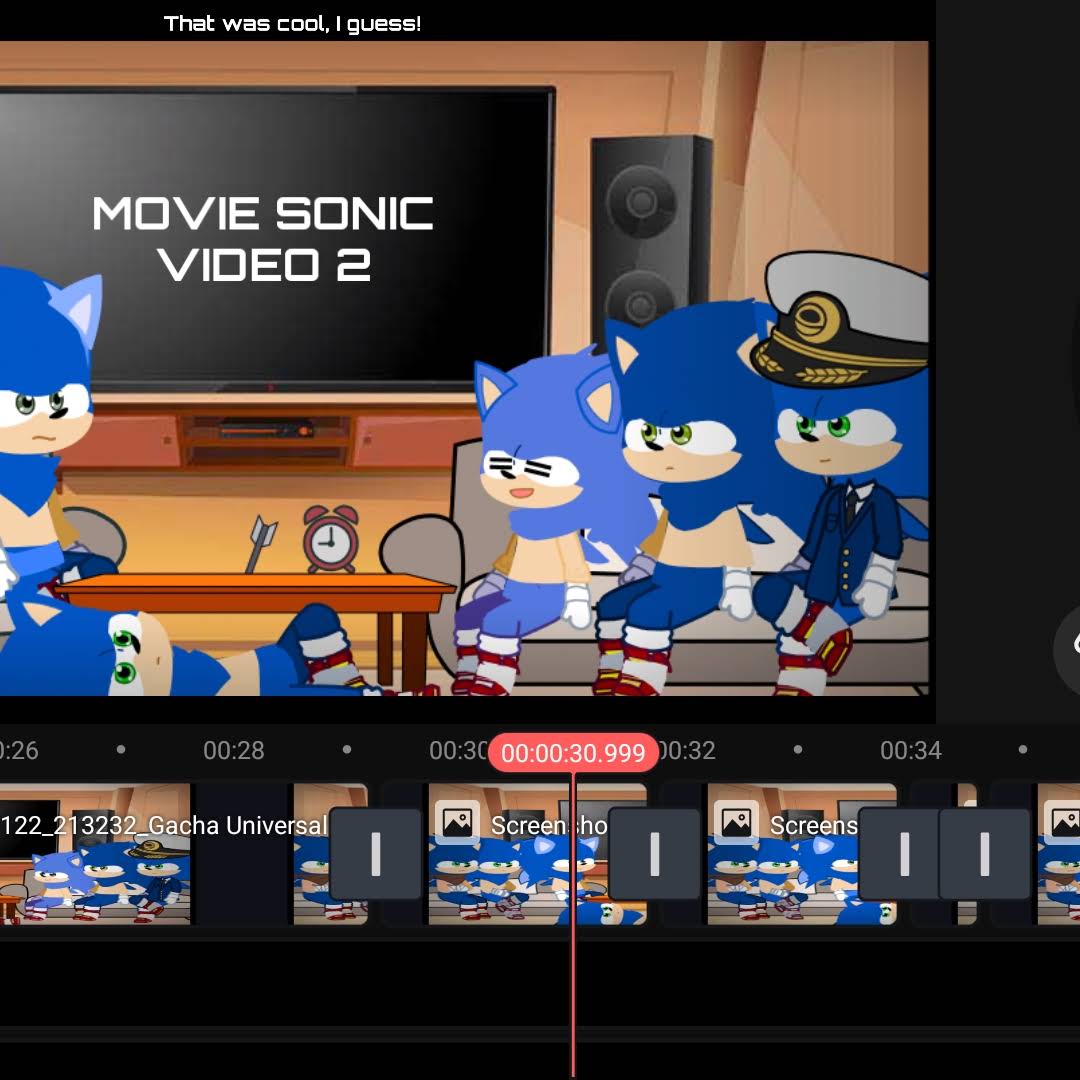Click image icon on the Screensho clip
This screenshot has width=1080, height=1080.
tap(457, 822)
